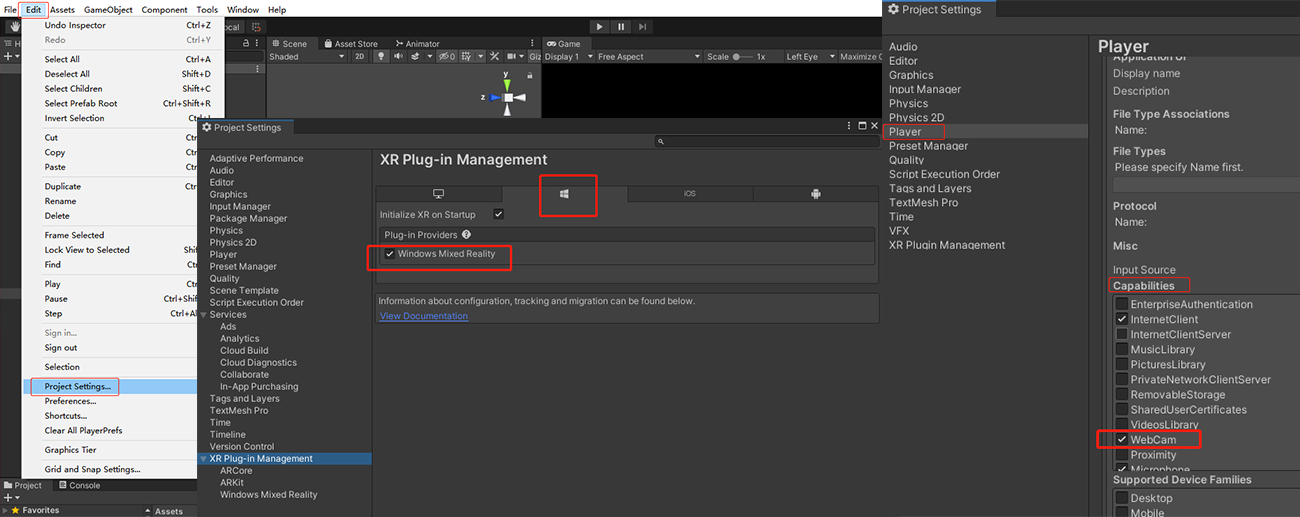Choose Clear All PlayerPrefs menu entry

point(83,430)
